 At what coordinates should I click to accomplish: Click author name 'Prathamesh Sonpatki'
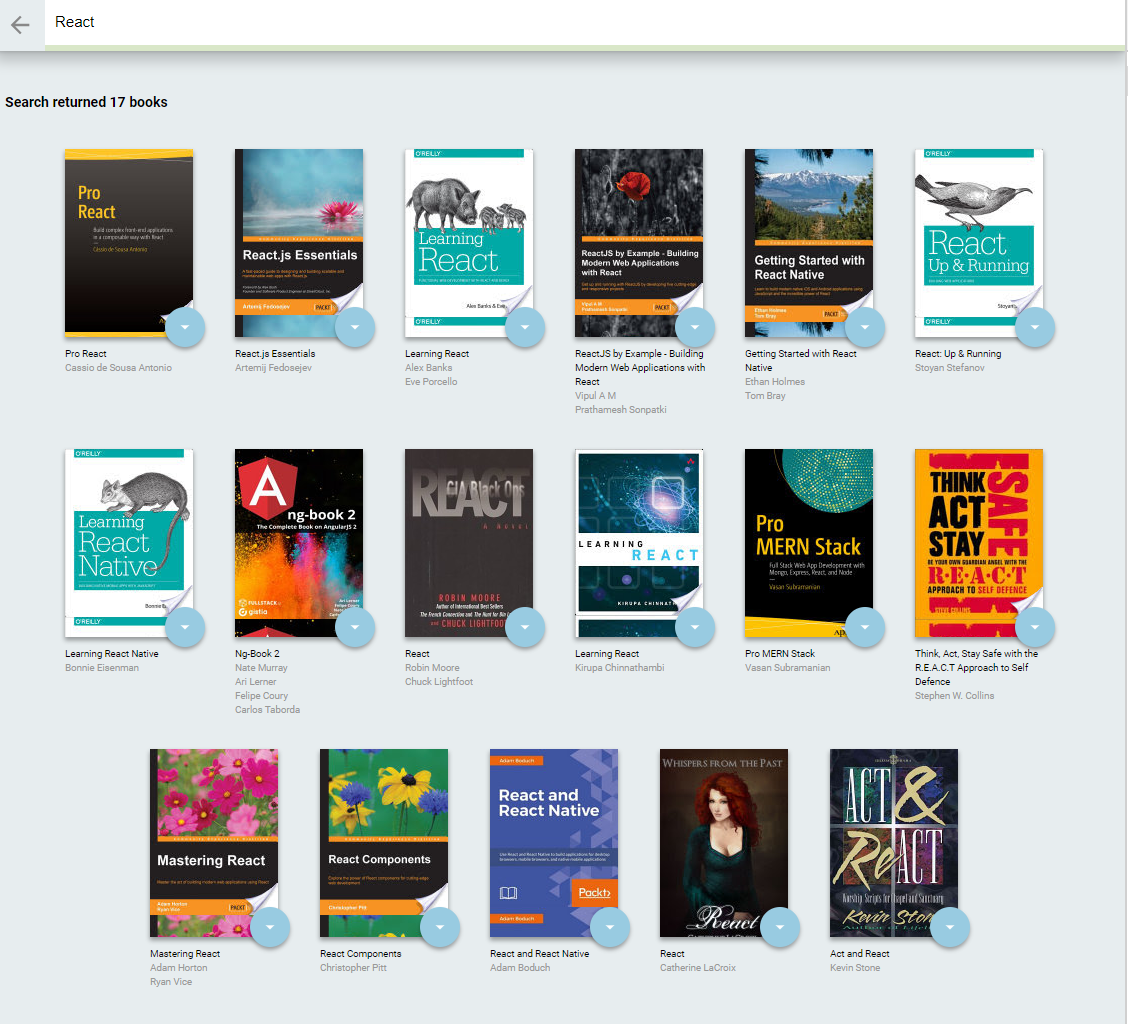point(620,409)
